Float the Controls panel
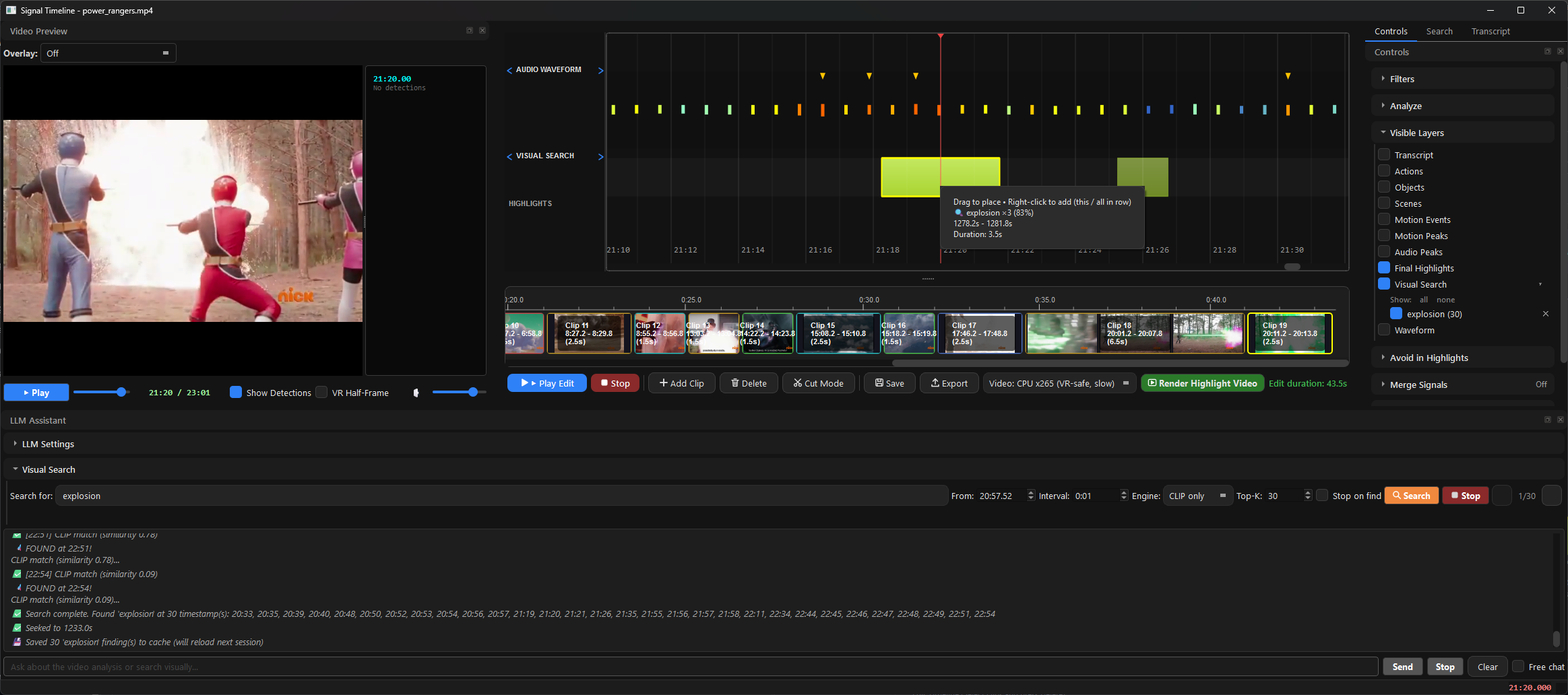Image resolution: width=1568 pixels, height=695 pixels. (x=1548, y=52)
